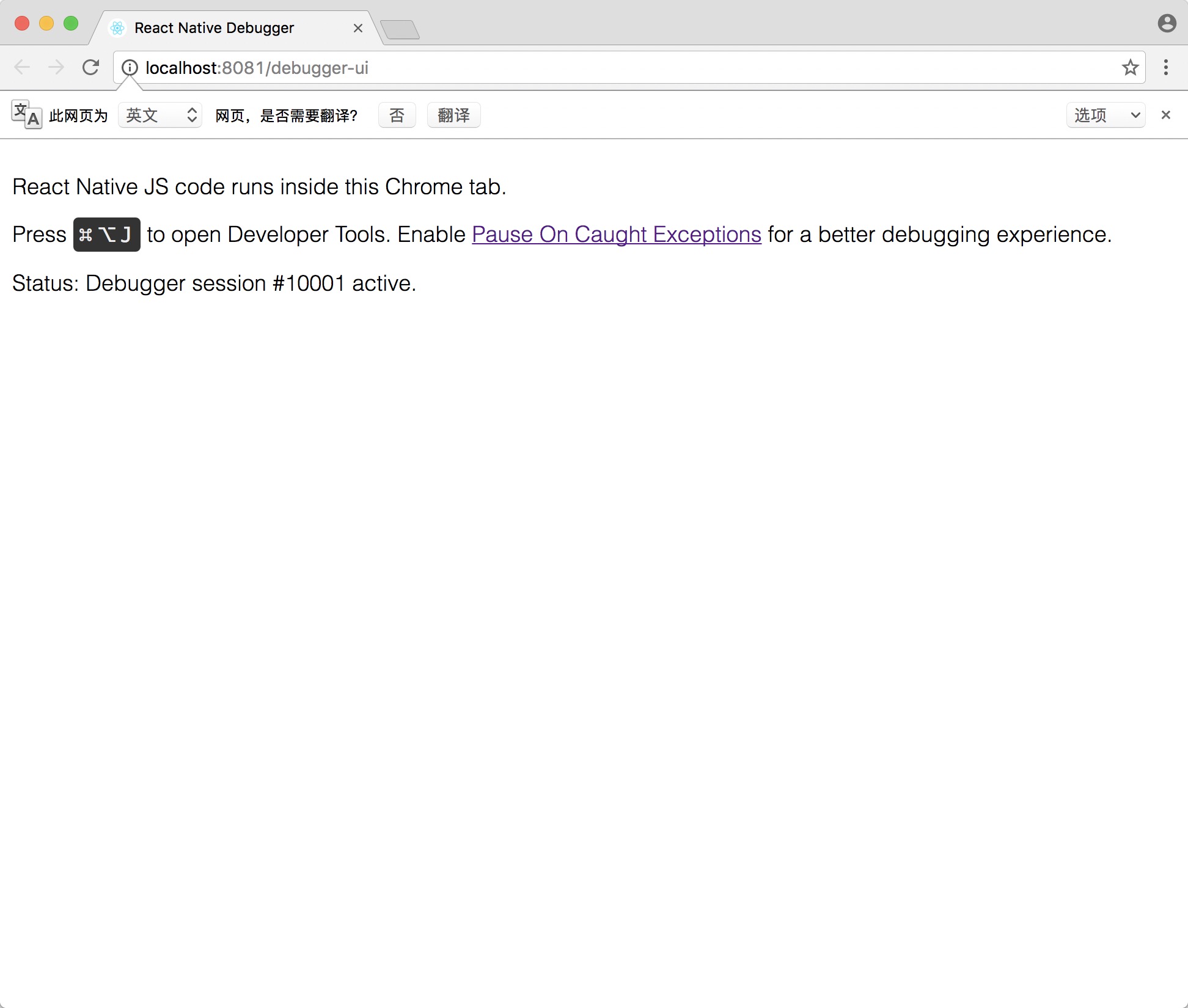Close the window with the red button
Screen dimensions: 1188x1008
22,24
